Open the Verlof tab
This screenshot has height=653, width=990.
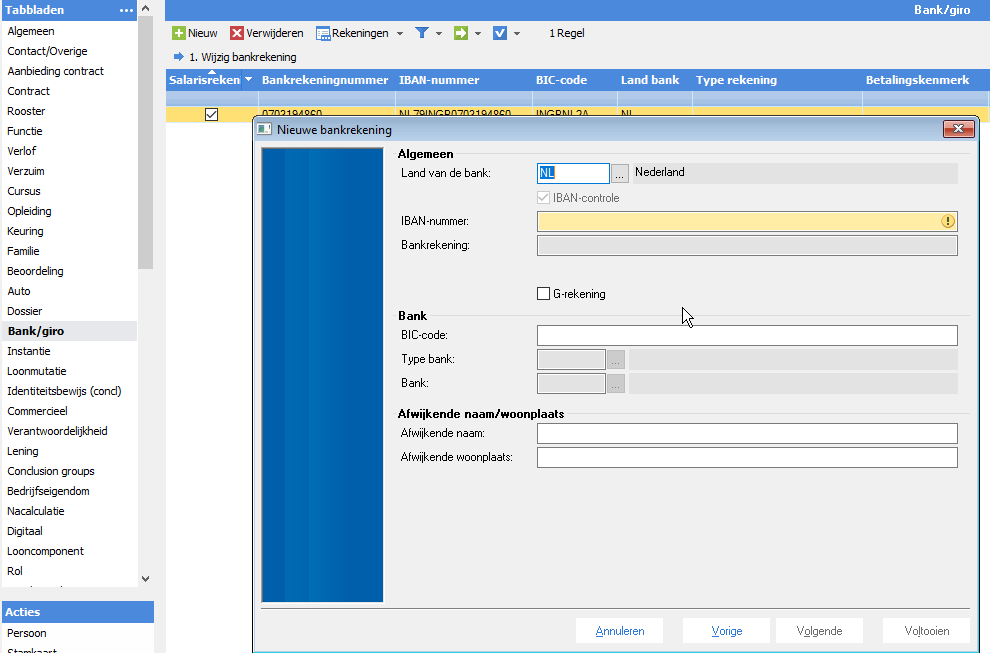coord(21,151)
